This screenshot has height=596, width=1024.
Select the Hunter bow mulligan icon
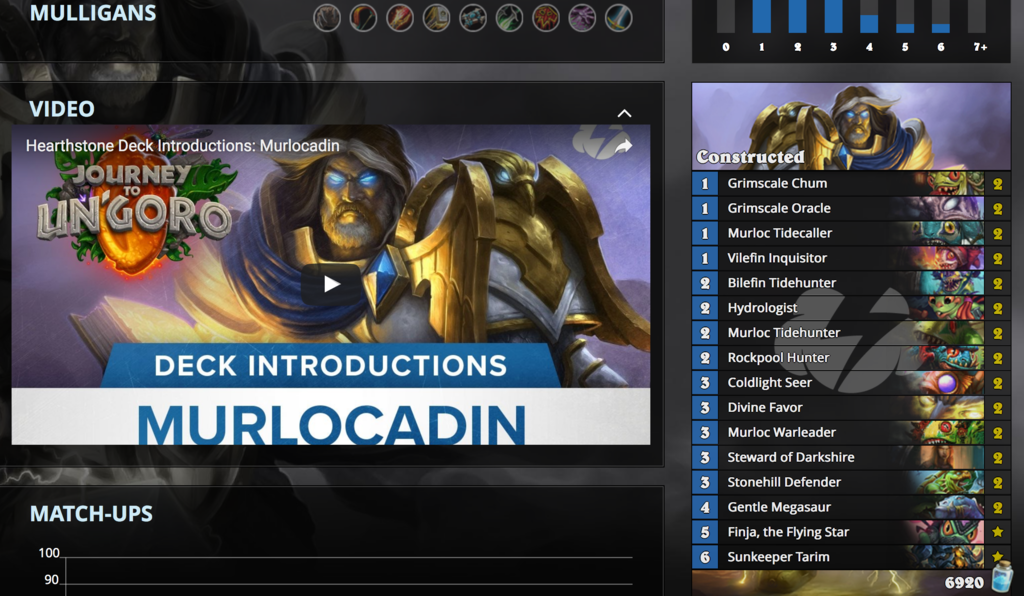click(x=363, y=18)
